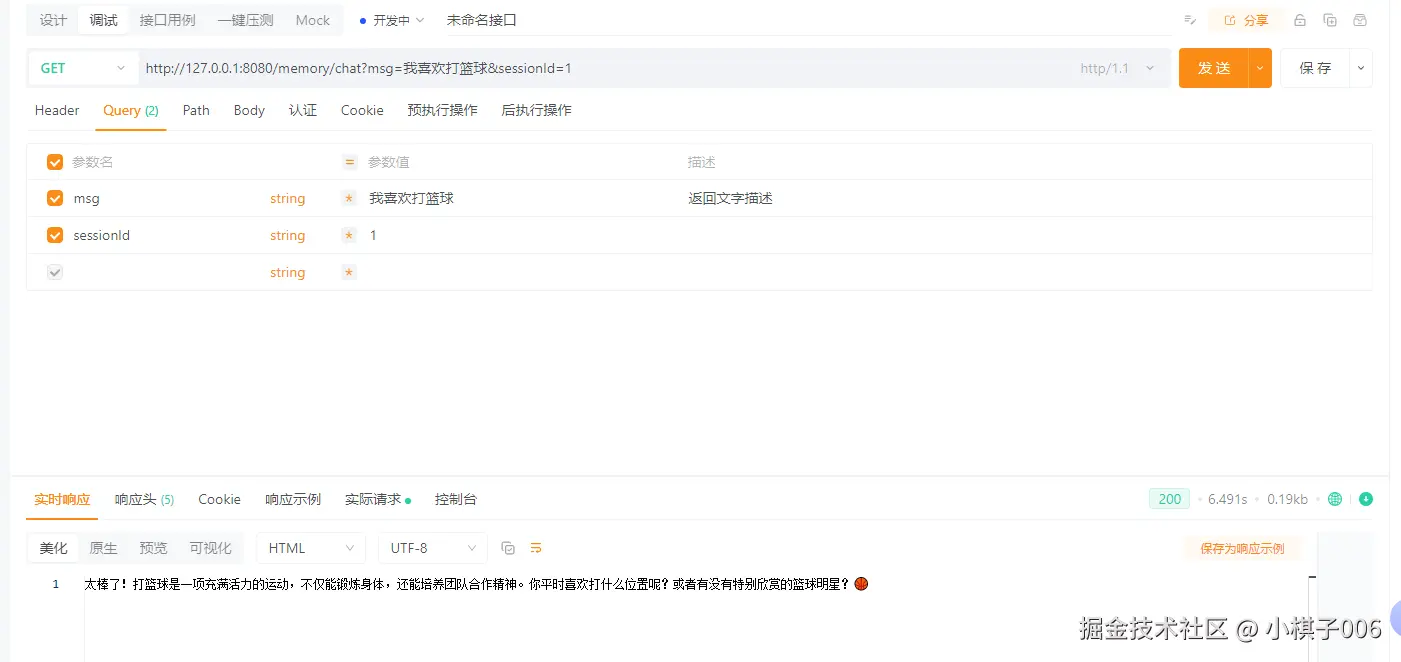Select the request Cookie tab
The height and width of the screenshot is (662, 1401).
(x=362, y=110)
